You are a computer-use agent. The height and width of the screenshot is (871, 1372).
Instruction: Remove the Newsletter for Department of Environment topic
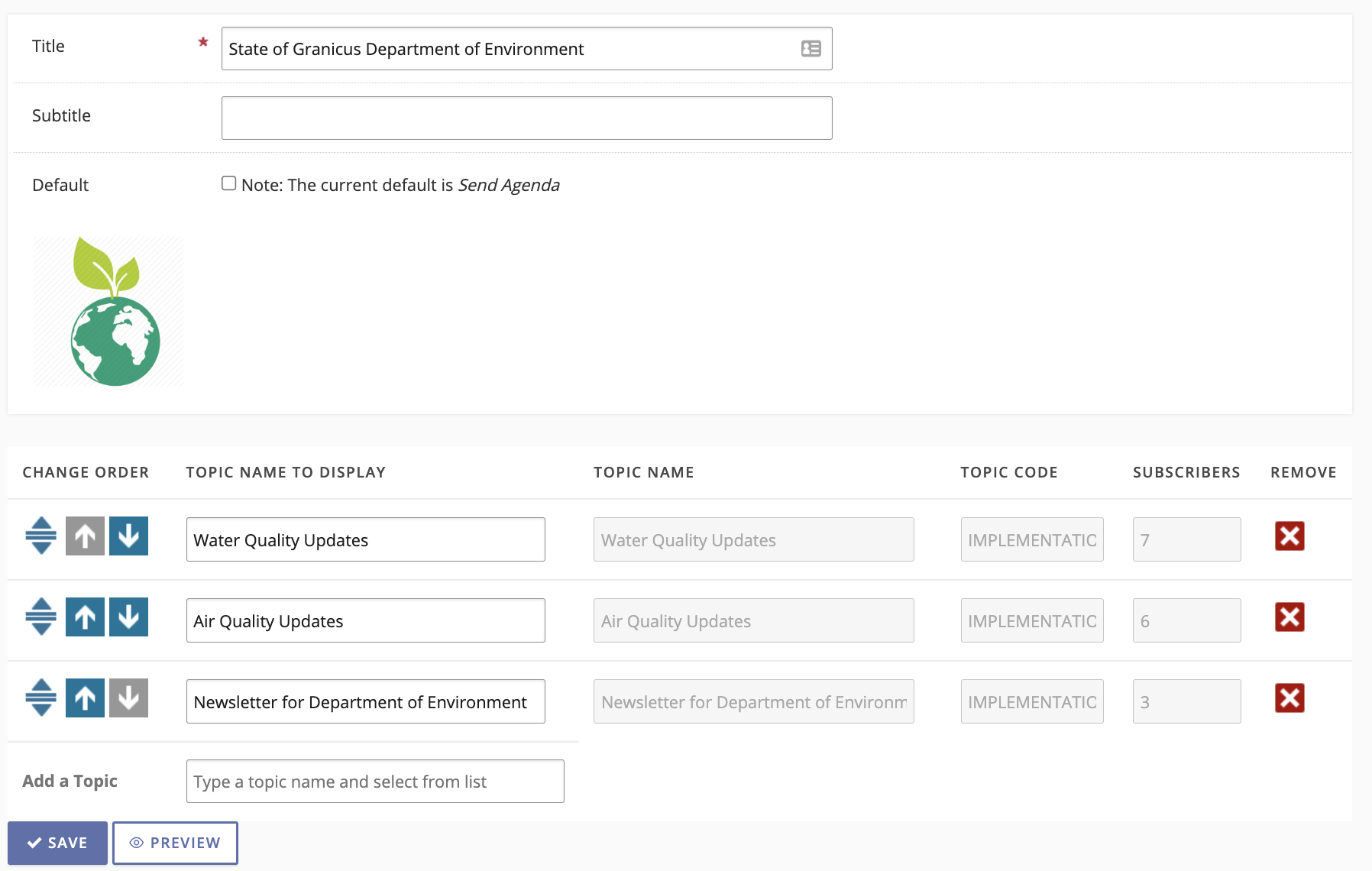1289,698
